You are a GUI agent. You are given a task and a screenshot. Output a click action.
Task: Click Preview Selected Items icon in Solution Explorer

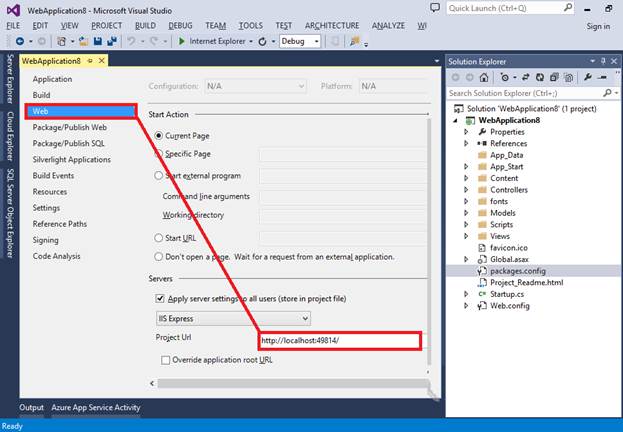click(602, 77)
